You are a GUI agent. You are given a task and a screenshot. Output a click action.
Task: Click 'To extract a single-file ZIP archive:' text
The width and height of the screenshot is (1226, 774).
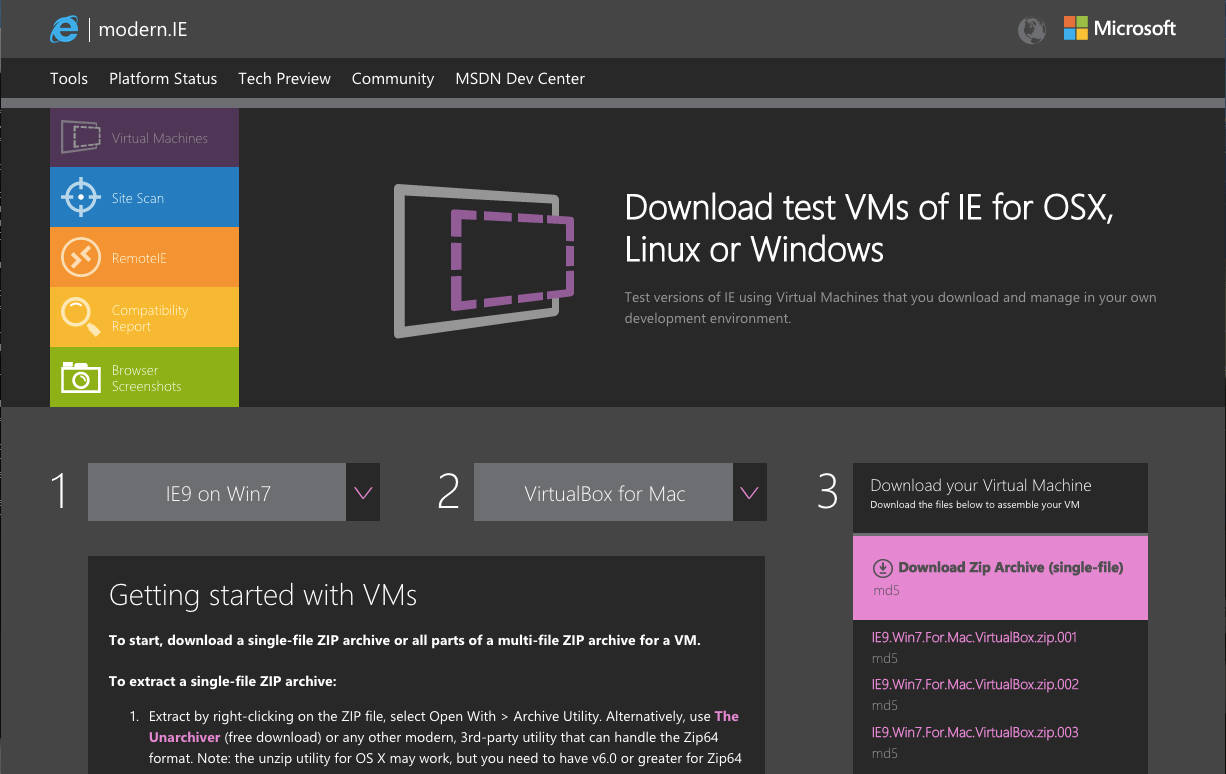click(x=223, y=681)
